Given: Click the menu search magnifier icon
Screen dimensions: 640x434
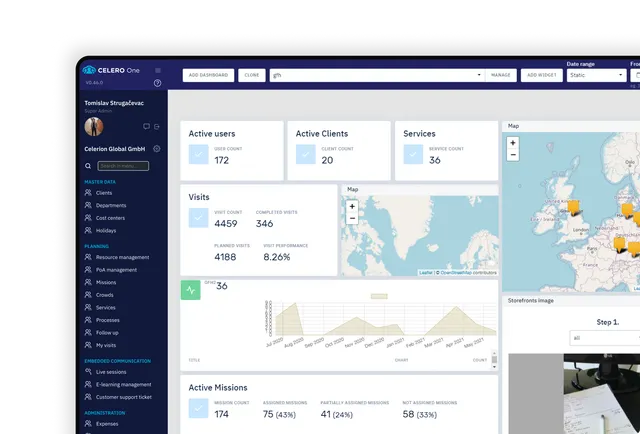Looking at the screenshot, I should [88, 166].
